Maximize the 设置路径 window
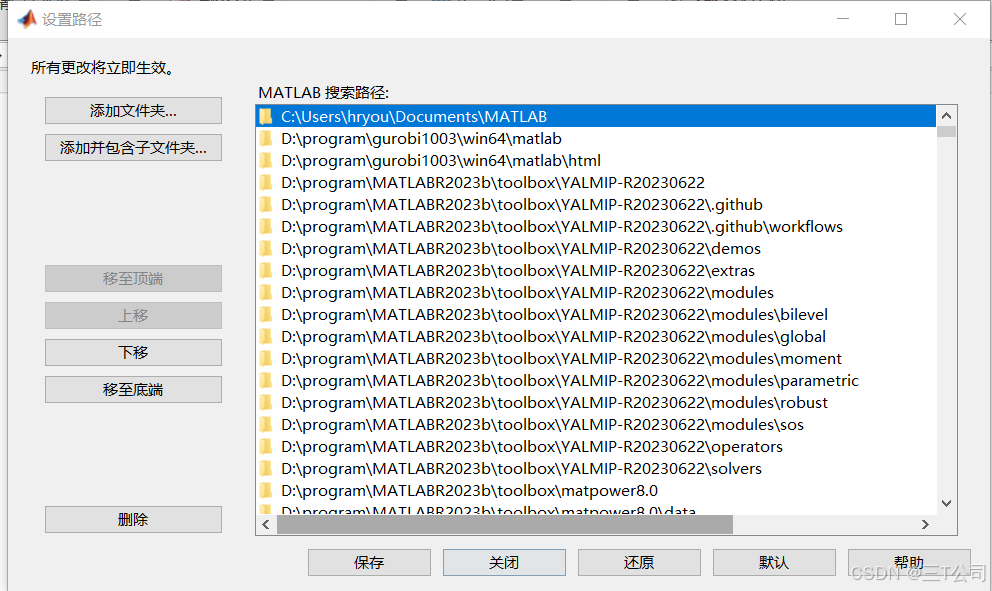The height and width of the screenshot is (591, 992). pyautogui.click(x=901, y=19)
